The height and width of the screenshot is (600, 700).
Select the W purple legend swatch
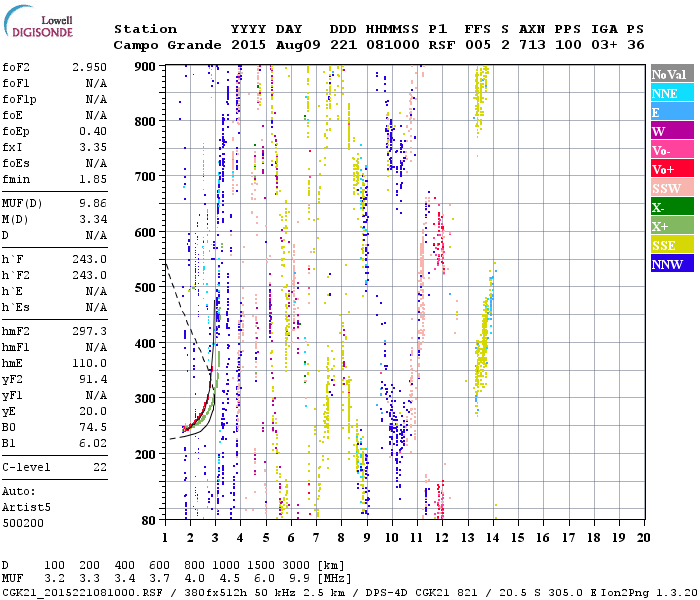click(672, 131)
